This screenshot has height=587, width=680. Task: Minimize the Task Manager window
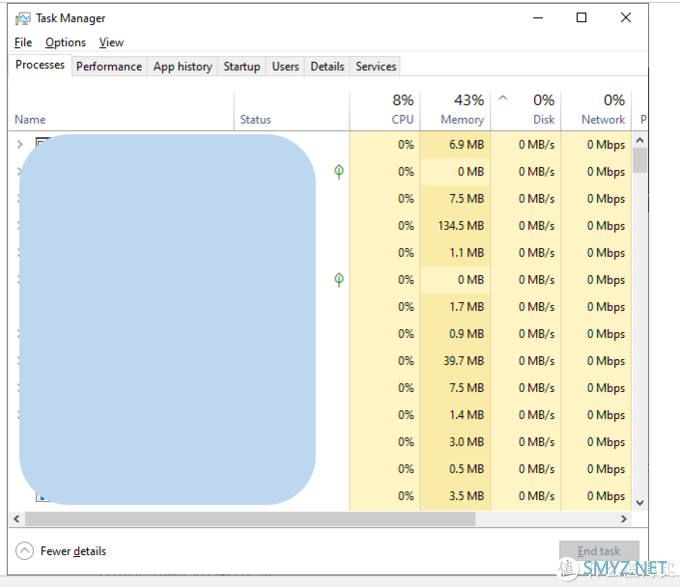pos(538,18)
